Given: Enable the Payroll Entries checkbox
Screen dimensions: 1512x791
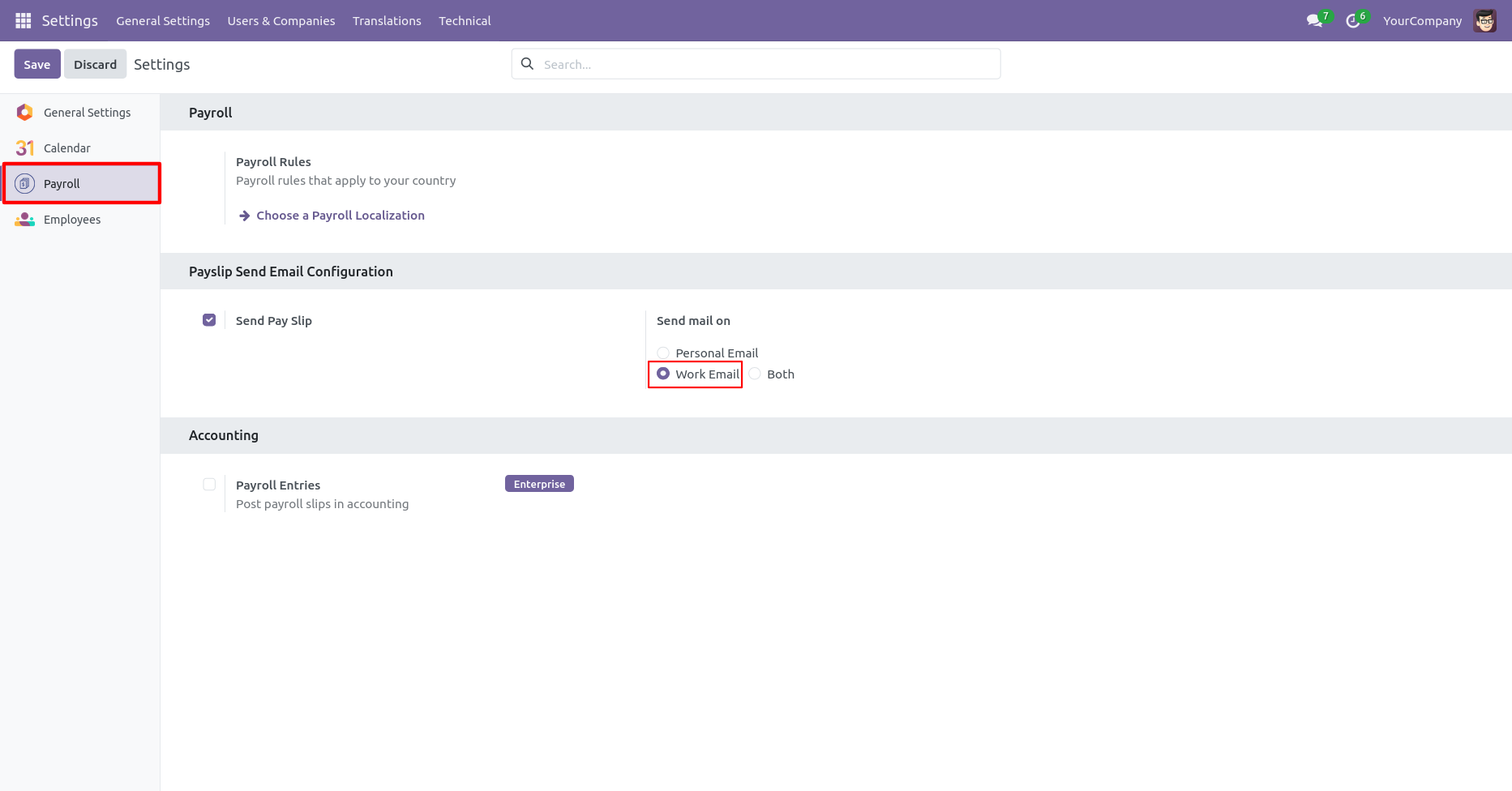Looking at the screenshot, I should [209, 485].
